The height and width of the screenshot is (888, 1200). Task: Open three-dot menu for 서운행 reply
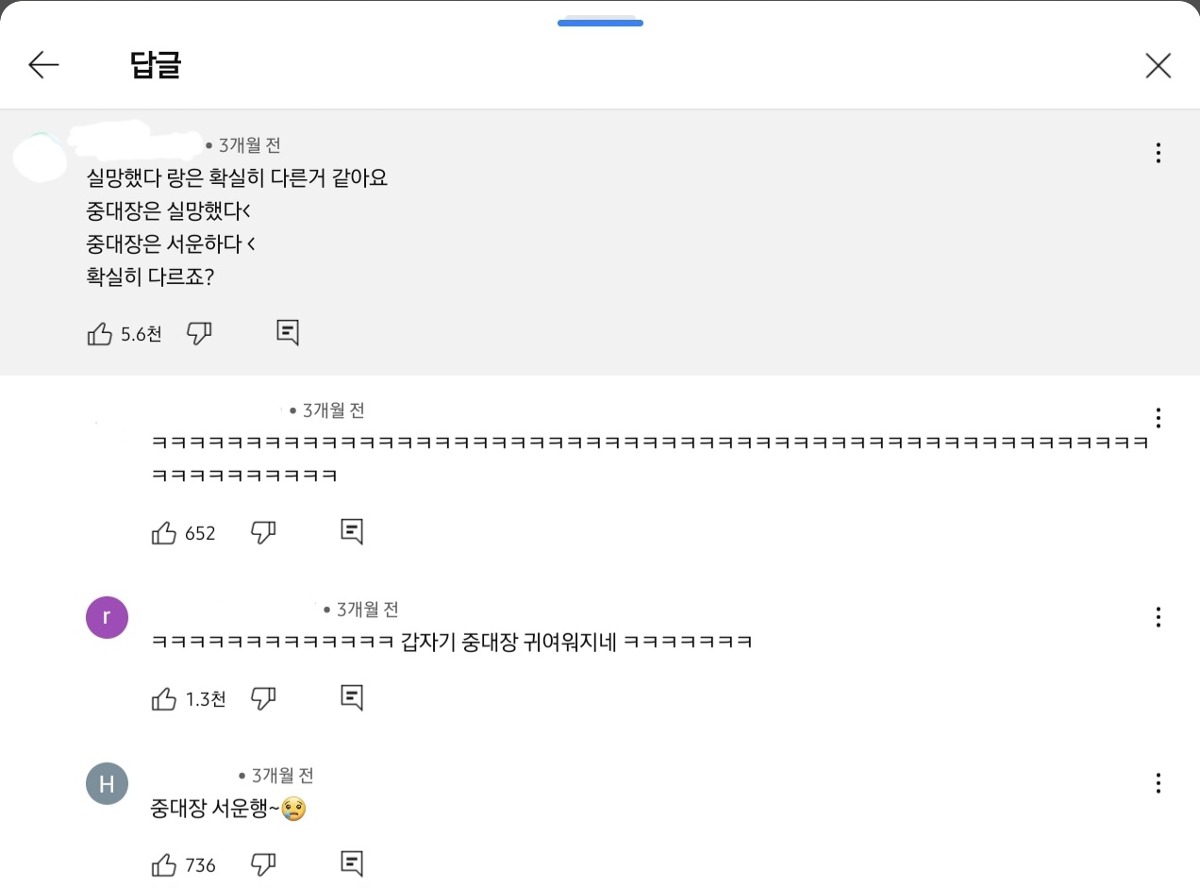[1157, 783]
